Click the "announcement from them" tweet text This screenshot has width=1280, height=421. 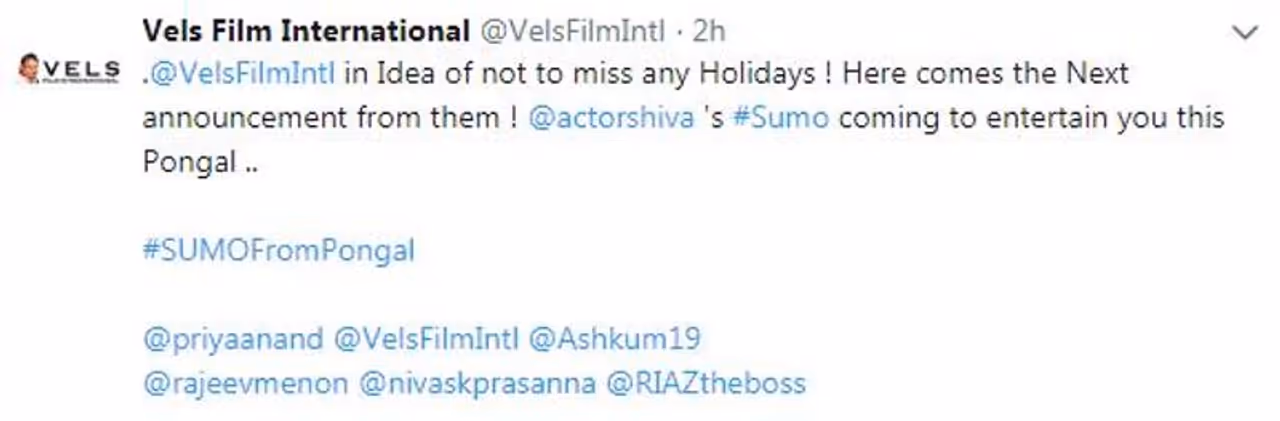(318, 118)
